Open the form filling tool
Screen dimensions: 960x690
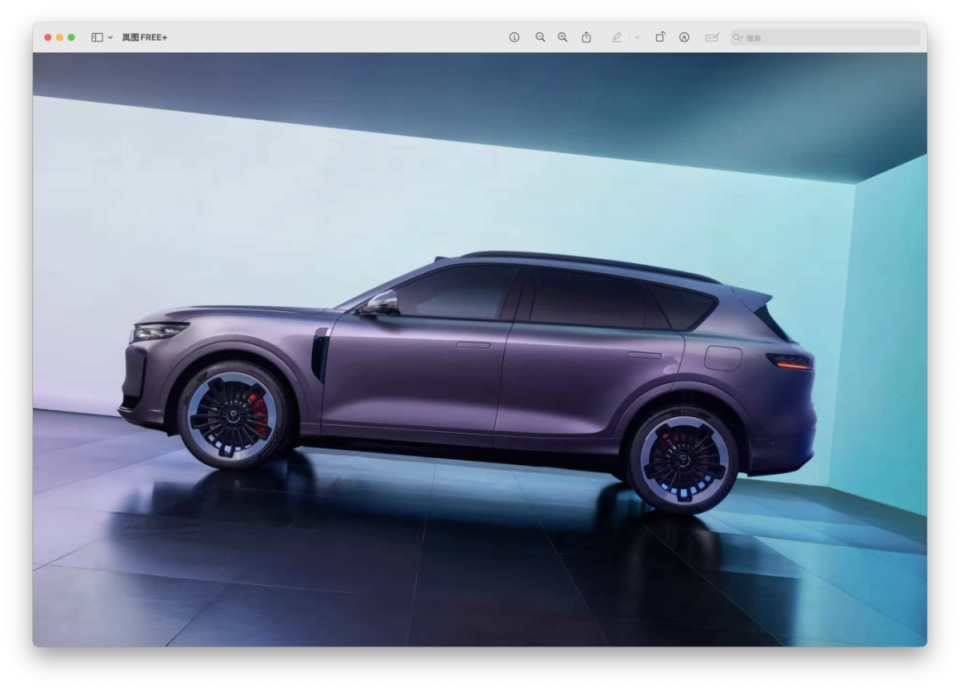(x=711, y=37)
